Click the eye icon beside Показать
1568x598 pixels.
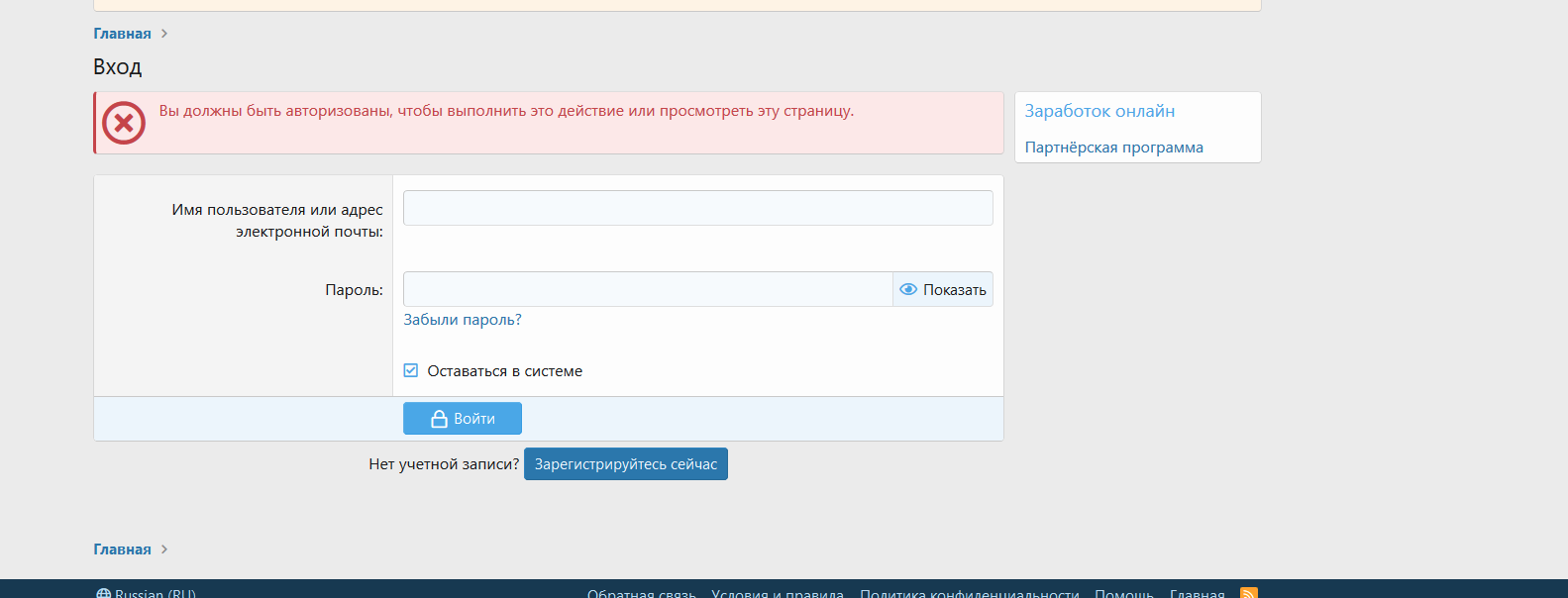point(908,290)
